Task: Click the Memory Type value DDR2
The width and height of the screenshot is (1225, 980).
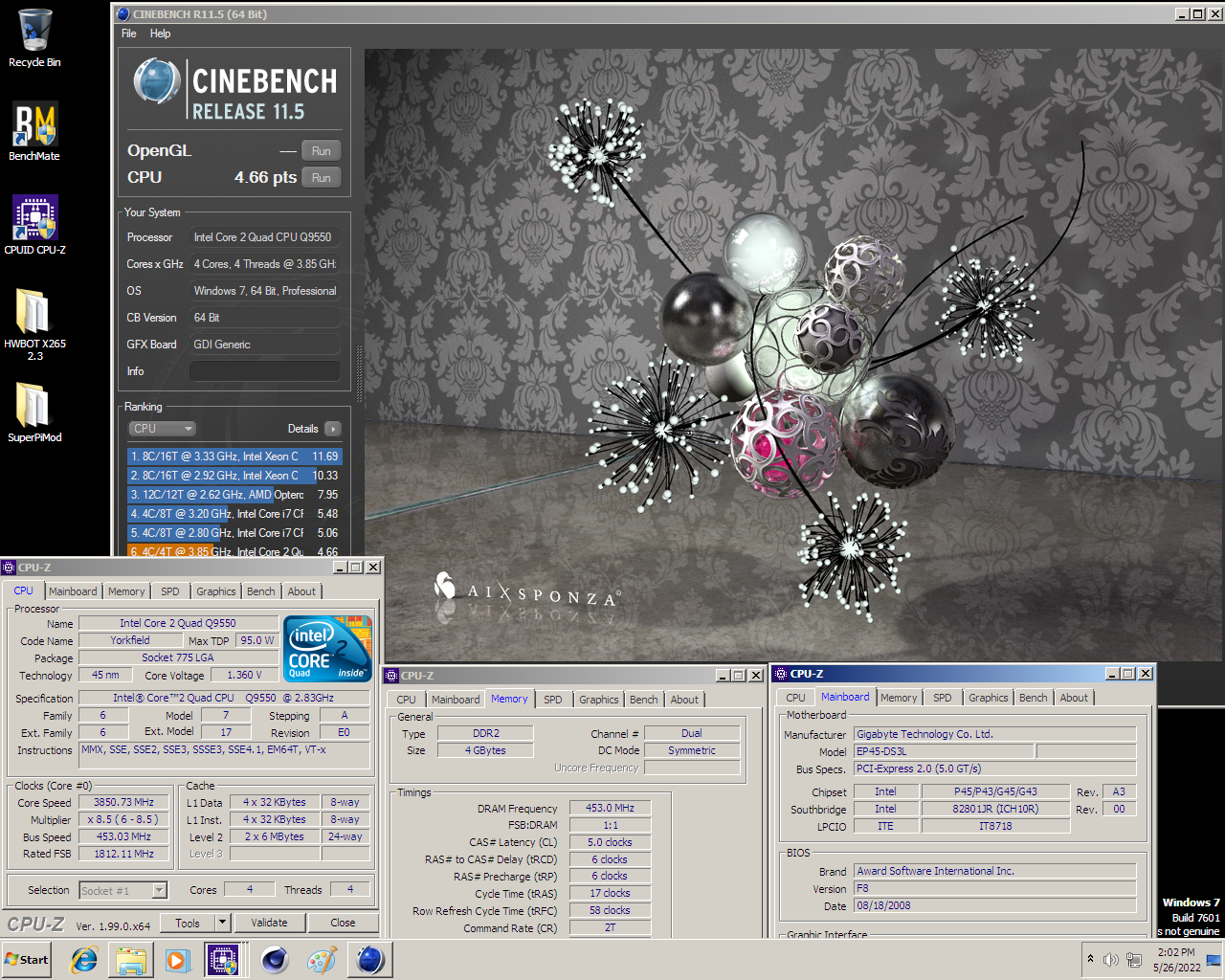Action: click(486, 733)
